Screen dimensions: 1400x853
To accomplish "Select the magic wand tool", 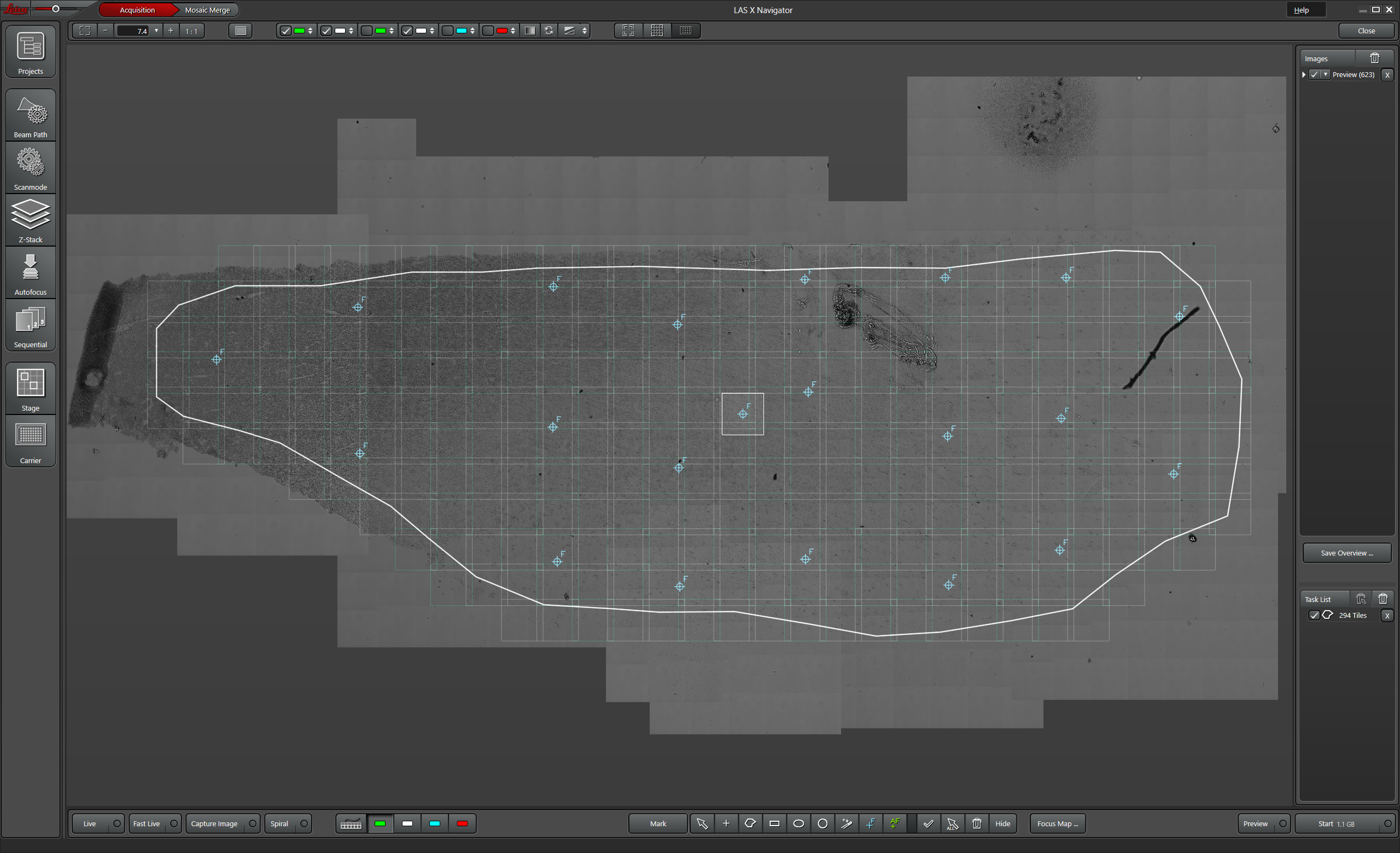I will 847,823.
